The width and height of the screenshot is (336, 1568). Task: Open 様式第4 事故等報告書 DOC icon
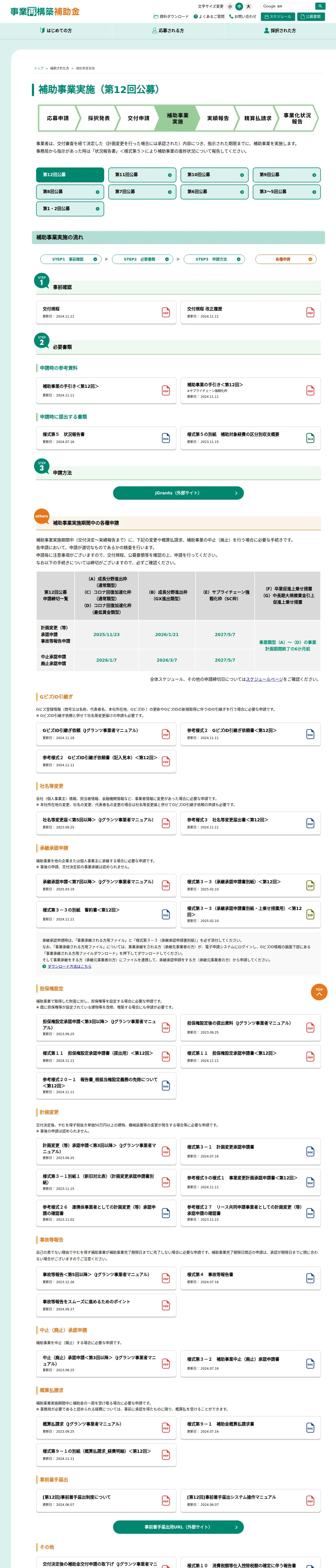(310, 1278)
